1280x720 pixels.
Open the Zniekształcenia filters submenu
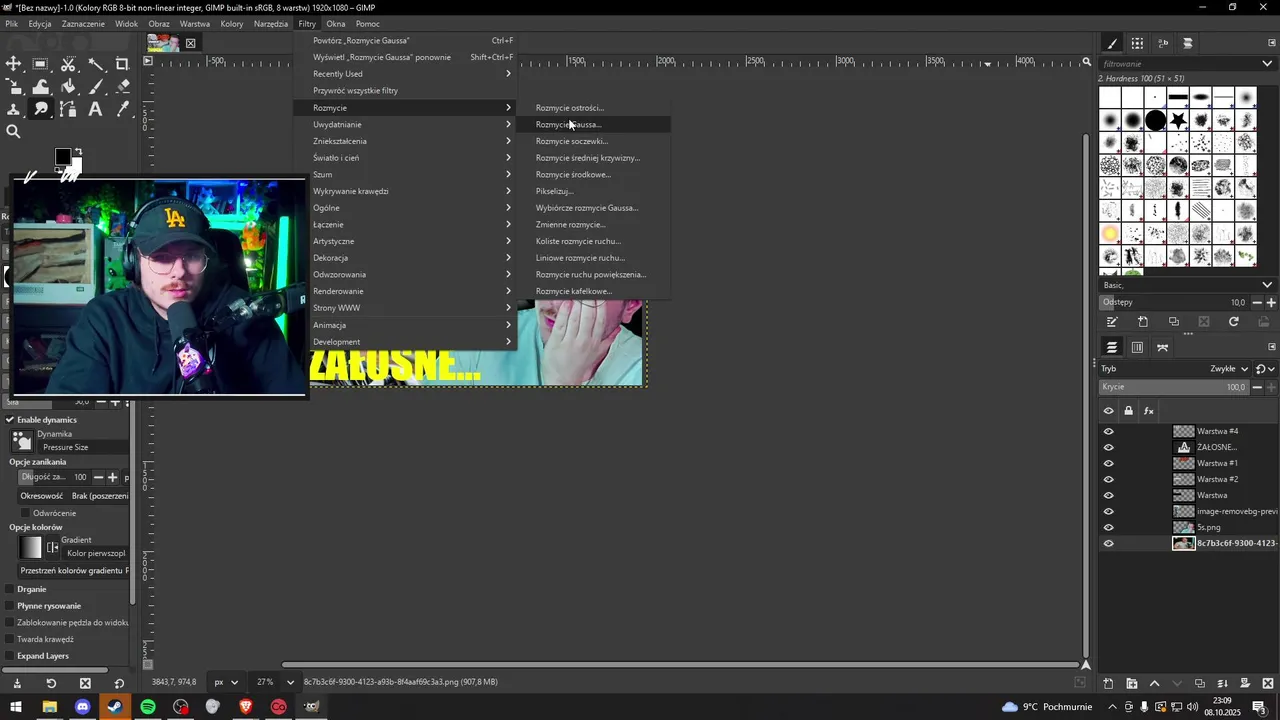pyautogui.click(x=405, y=141)
